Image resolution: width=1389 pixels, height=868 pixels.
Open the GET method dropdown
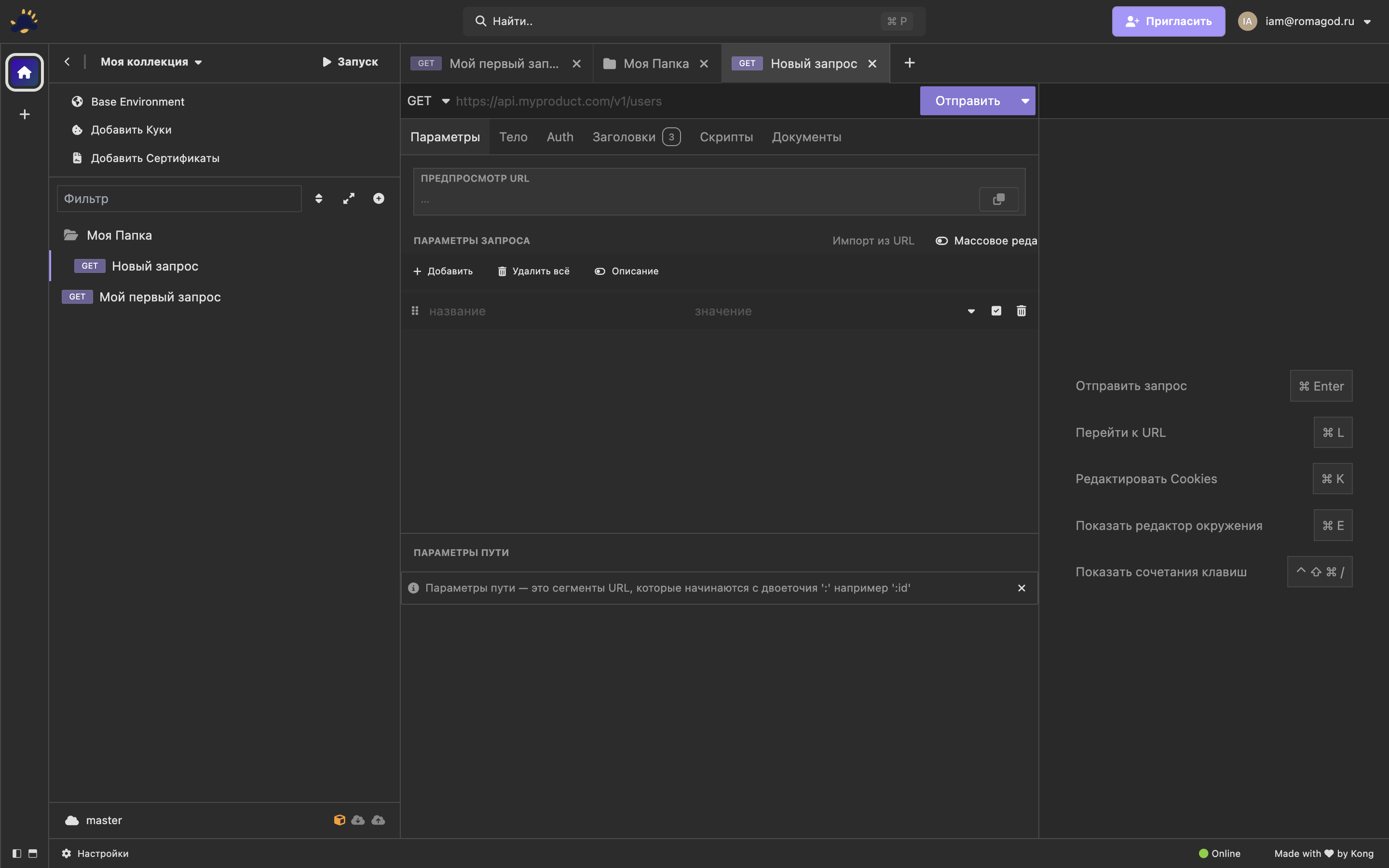(x=428, y=101)
